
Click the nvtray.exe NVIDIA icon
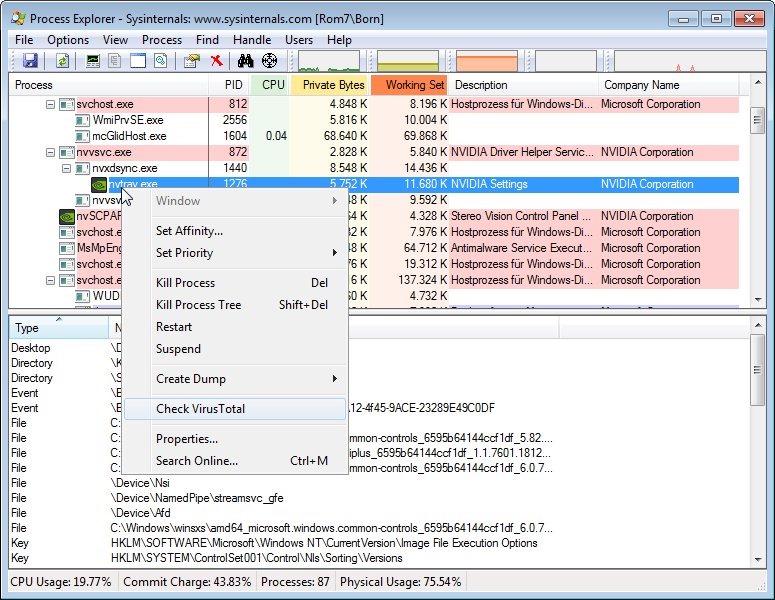(x=99, y=184)
